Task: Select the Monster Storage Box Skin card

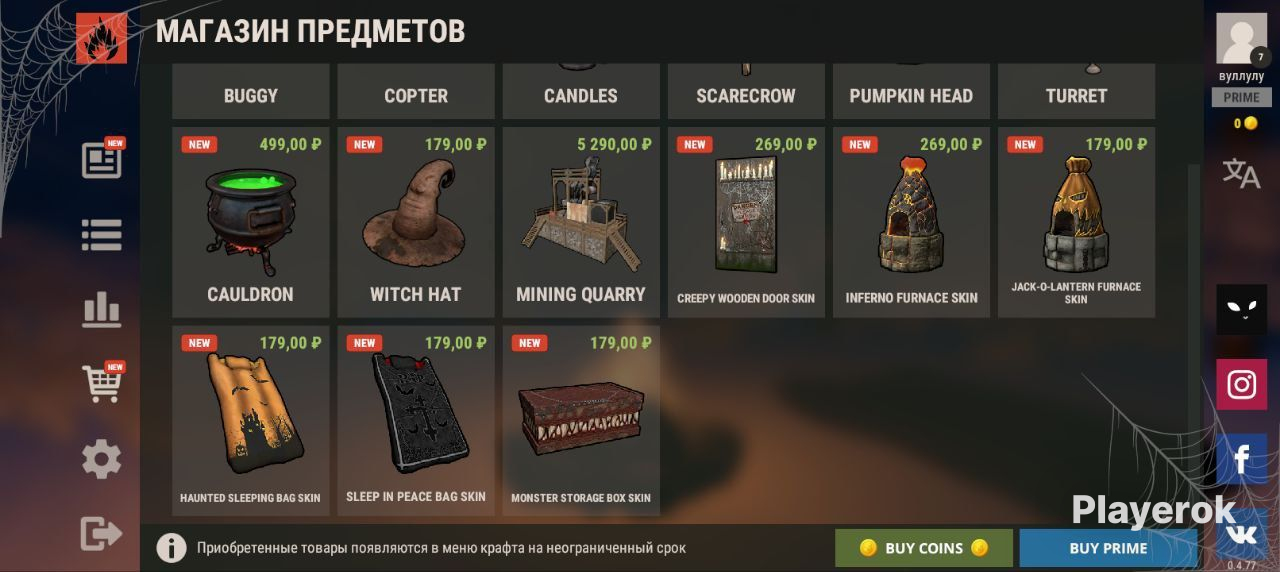Action: tap(581, 420)
